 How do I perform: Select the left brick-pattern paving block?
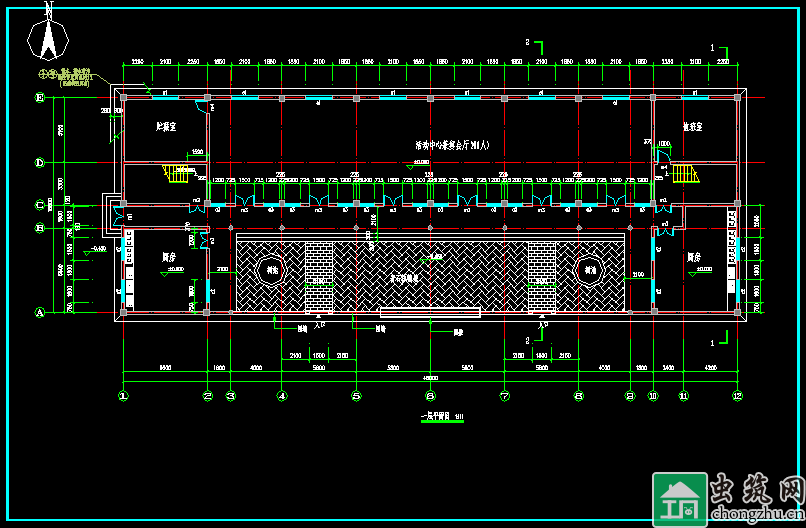point(319,275)
